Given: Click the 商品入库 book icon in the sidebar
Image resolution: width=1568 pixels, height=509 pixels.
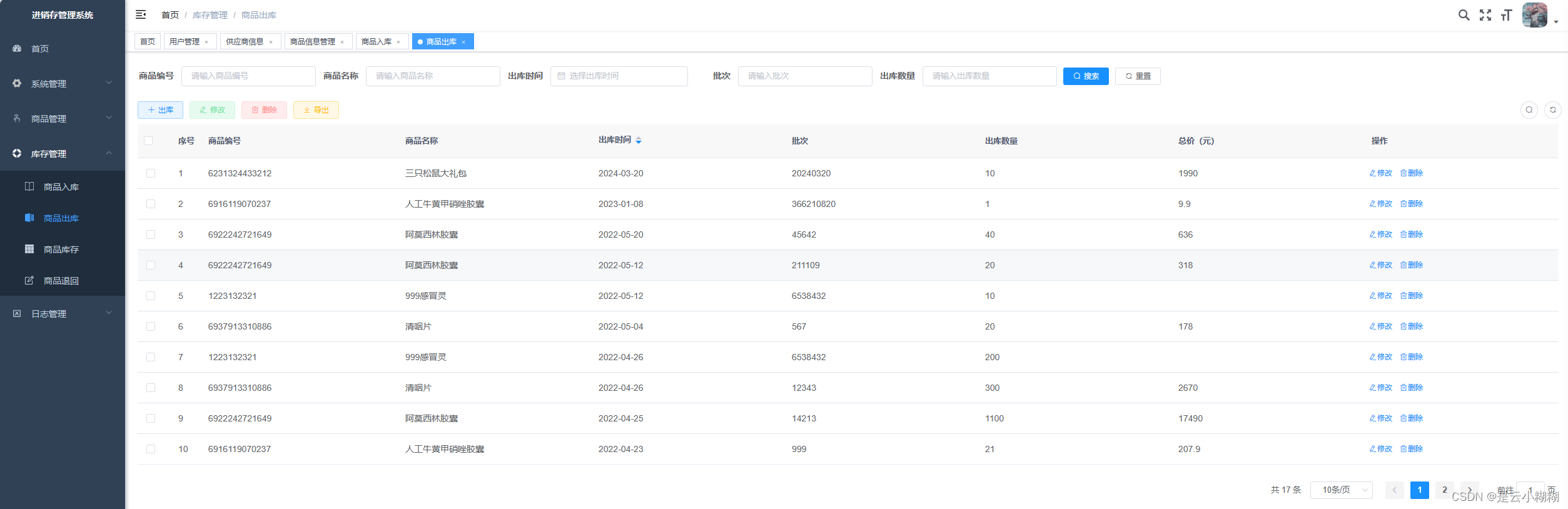Looking at the screenshot, I should tap(29, 186).
